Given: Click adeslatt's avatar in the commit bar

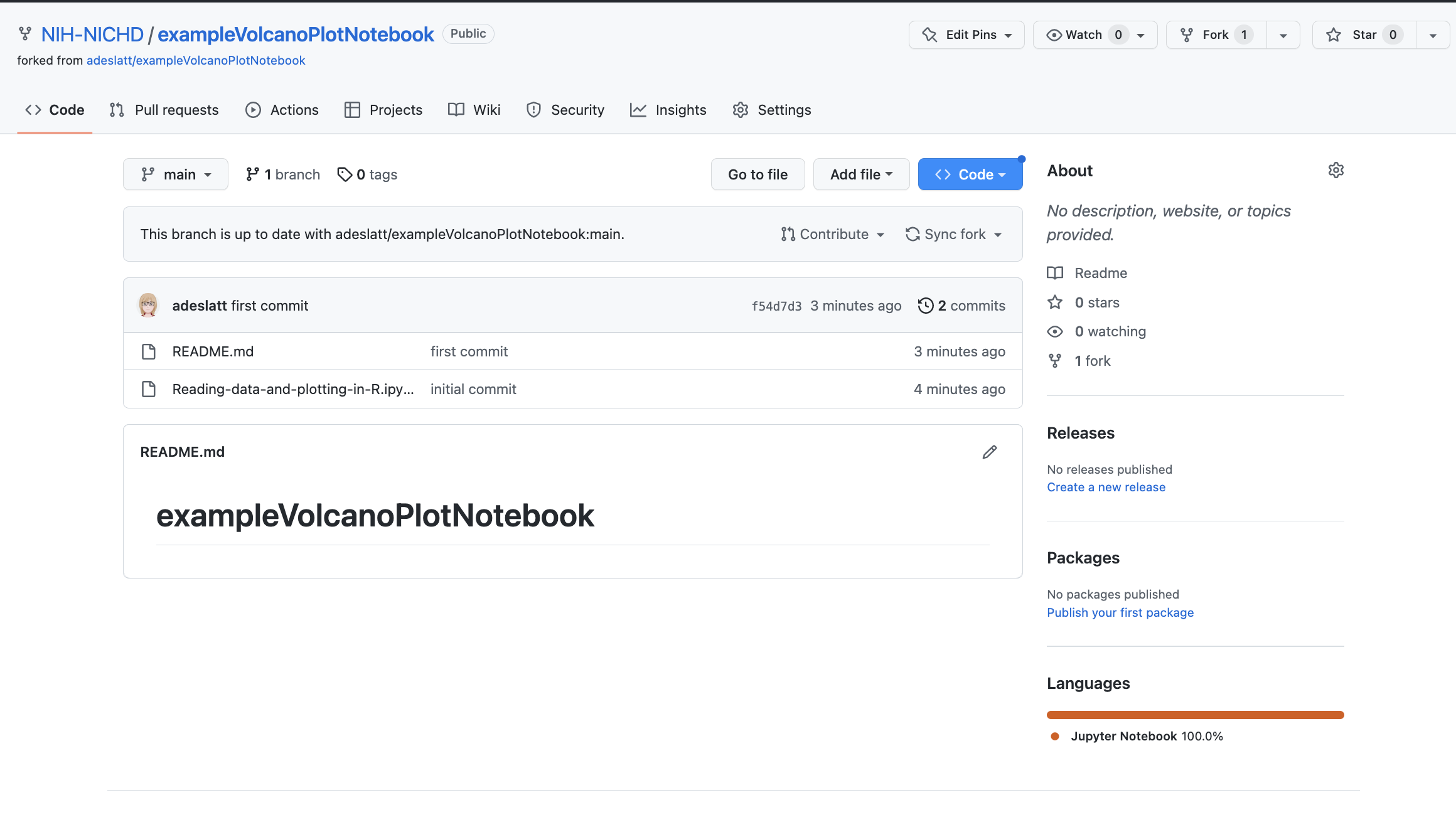Looking at the screenshot, I should pyautogui.click(x=148, y=306).
